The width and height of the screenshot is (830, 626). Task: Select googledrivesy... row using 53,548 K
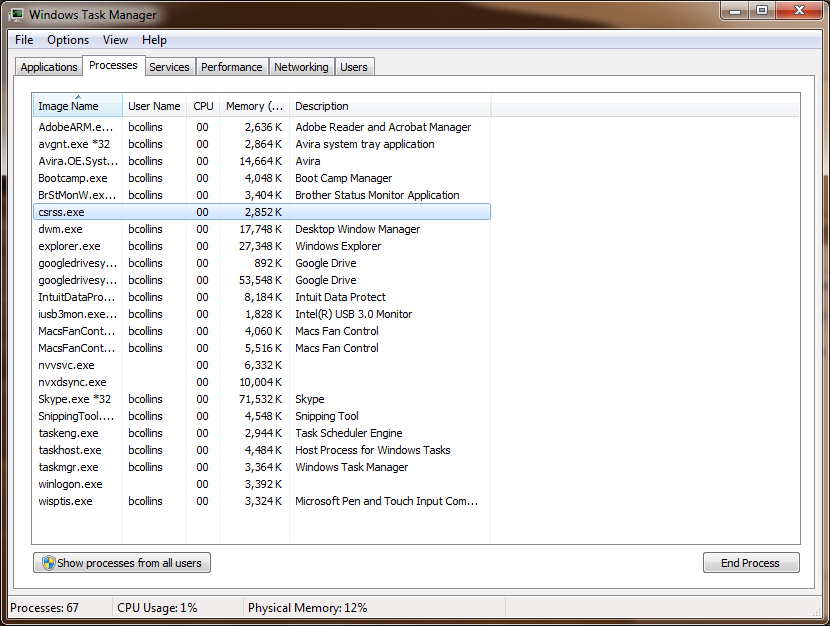(262, 280)
